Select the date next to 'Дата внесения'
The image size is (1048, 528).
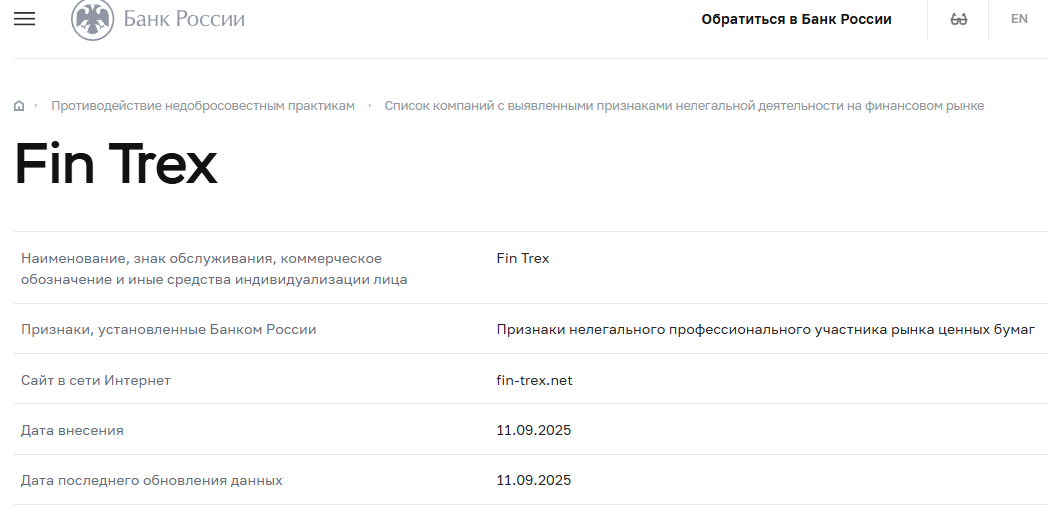click(x=533, y=430)
